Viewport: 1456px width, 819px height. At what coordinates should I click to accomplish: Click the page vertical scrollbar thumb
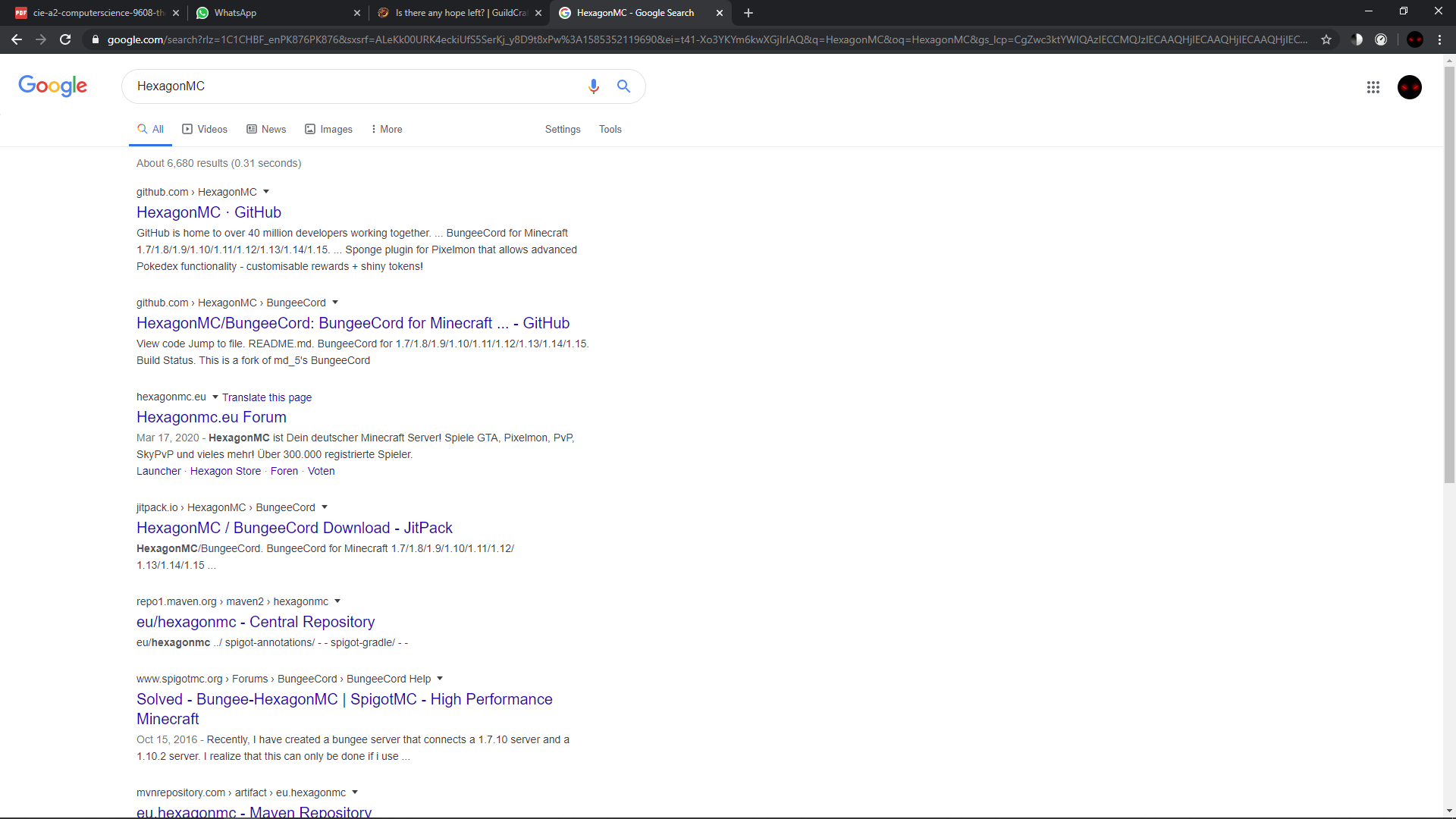click(1449, 275)
